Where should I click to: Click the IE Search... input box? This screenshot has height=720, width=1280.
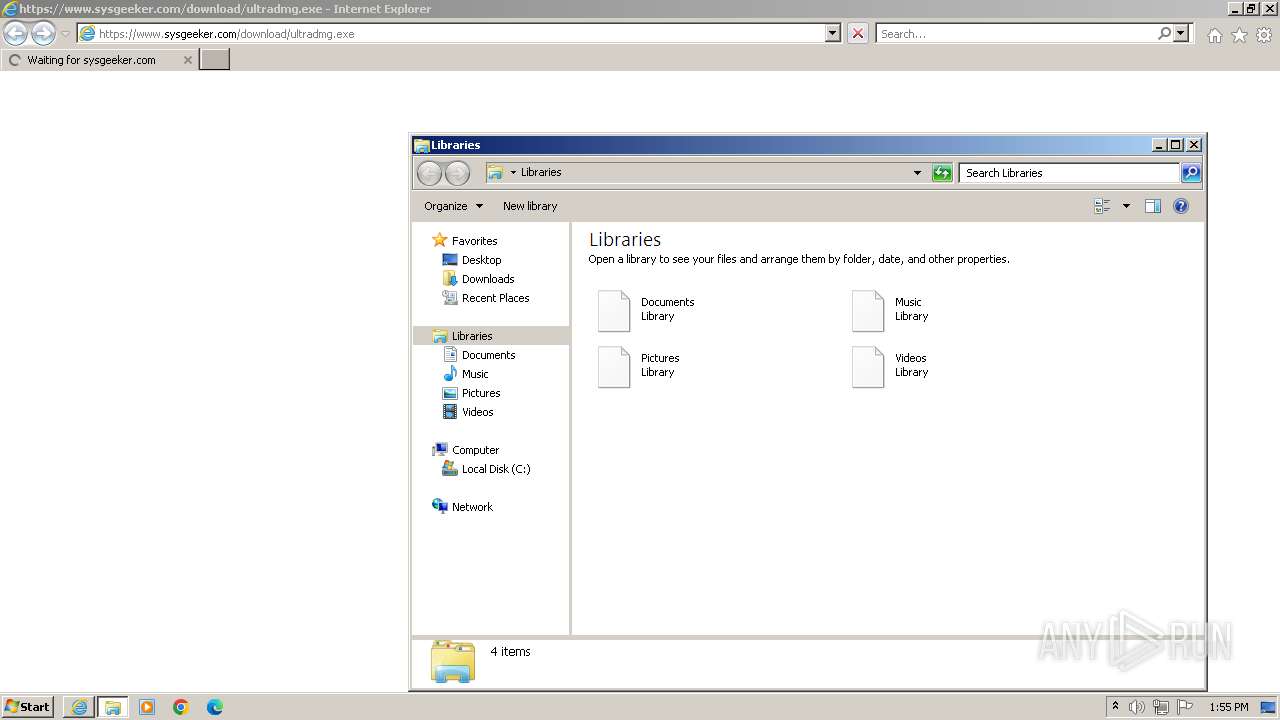[x=1016, y=33]
